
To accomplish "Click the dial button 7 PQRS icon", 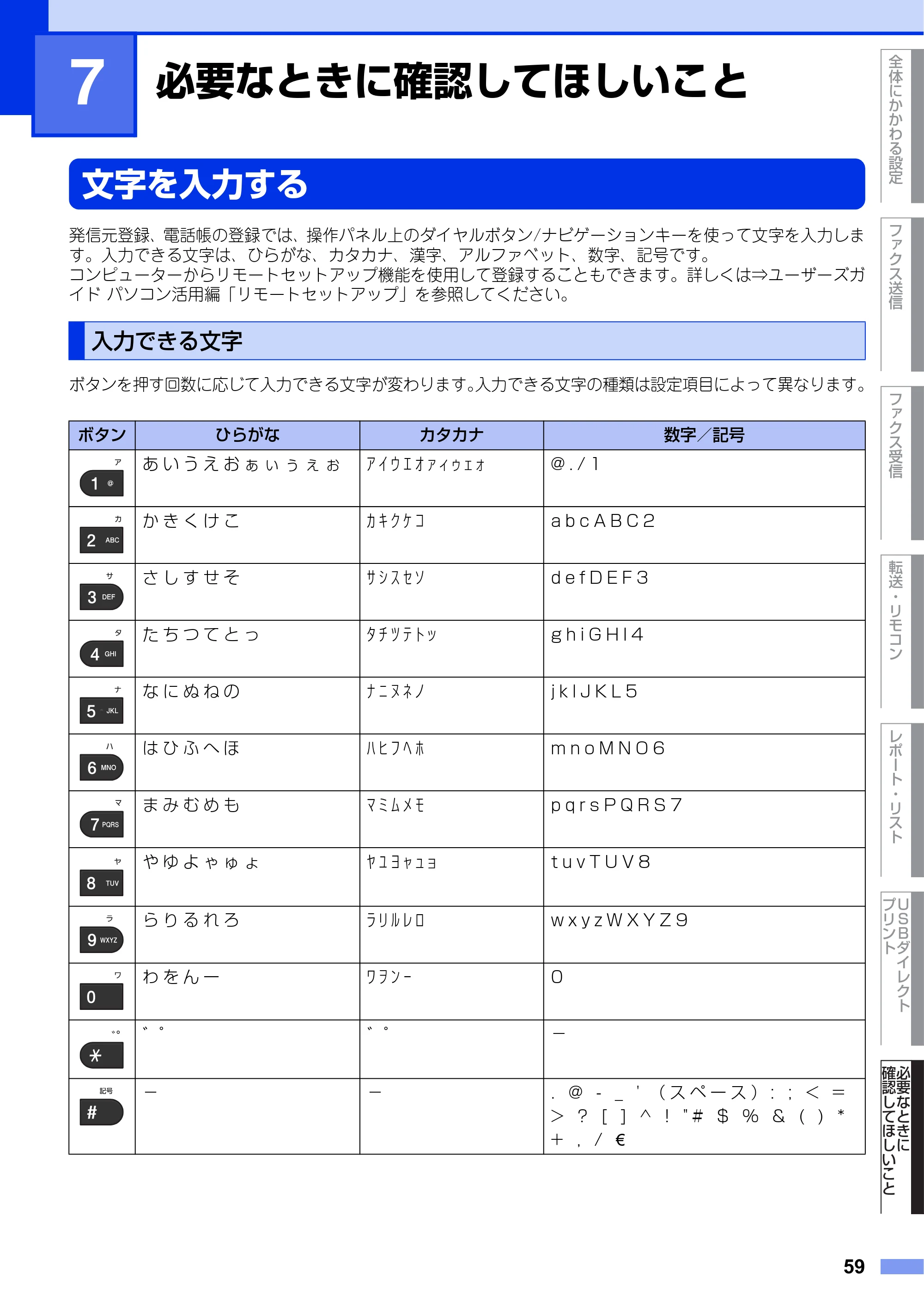I will 102,824.
